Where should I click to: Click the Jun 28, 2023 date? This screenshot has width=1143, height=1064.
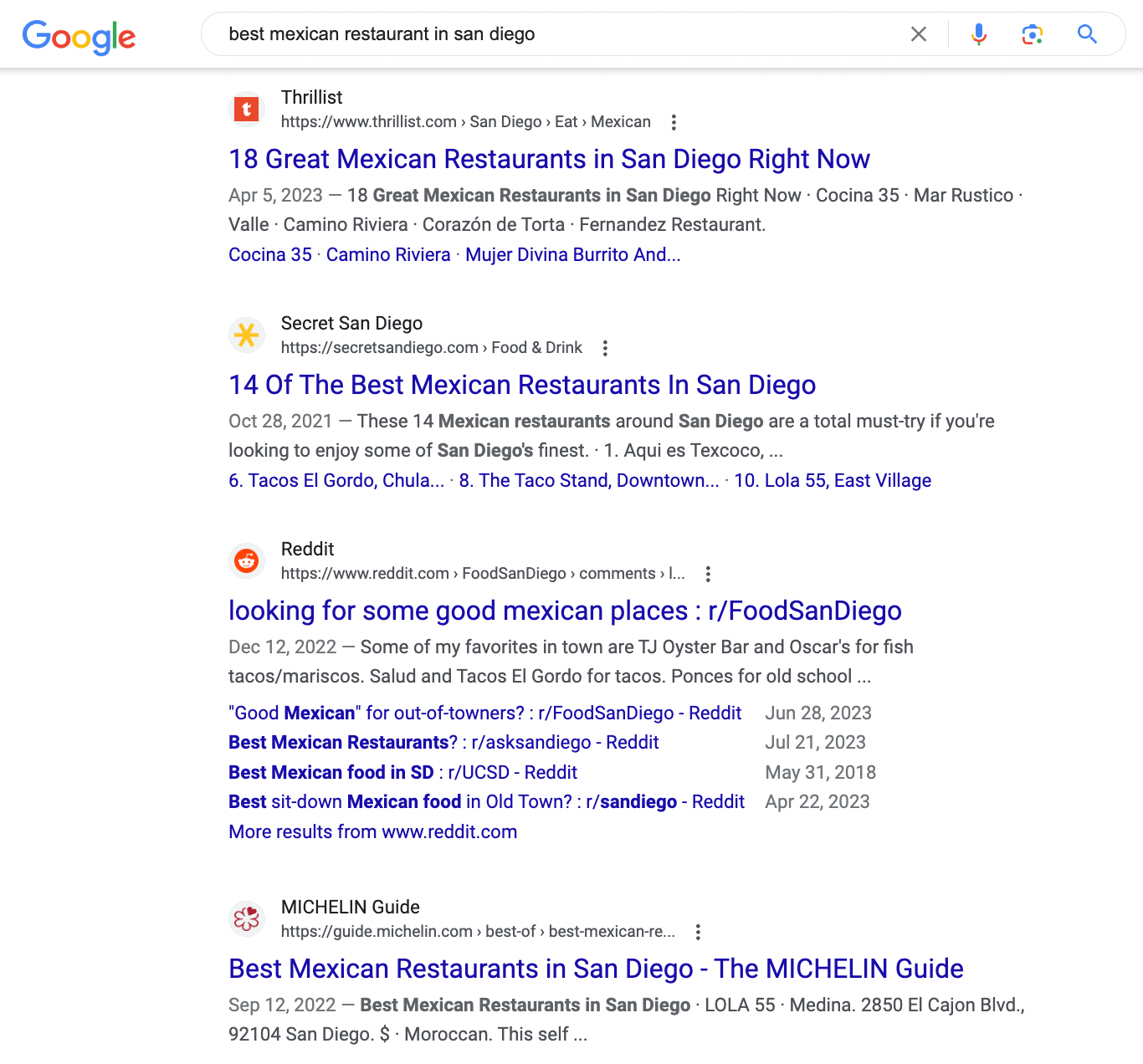(x=818, y=713)
